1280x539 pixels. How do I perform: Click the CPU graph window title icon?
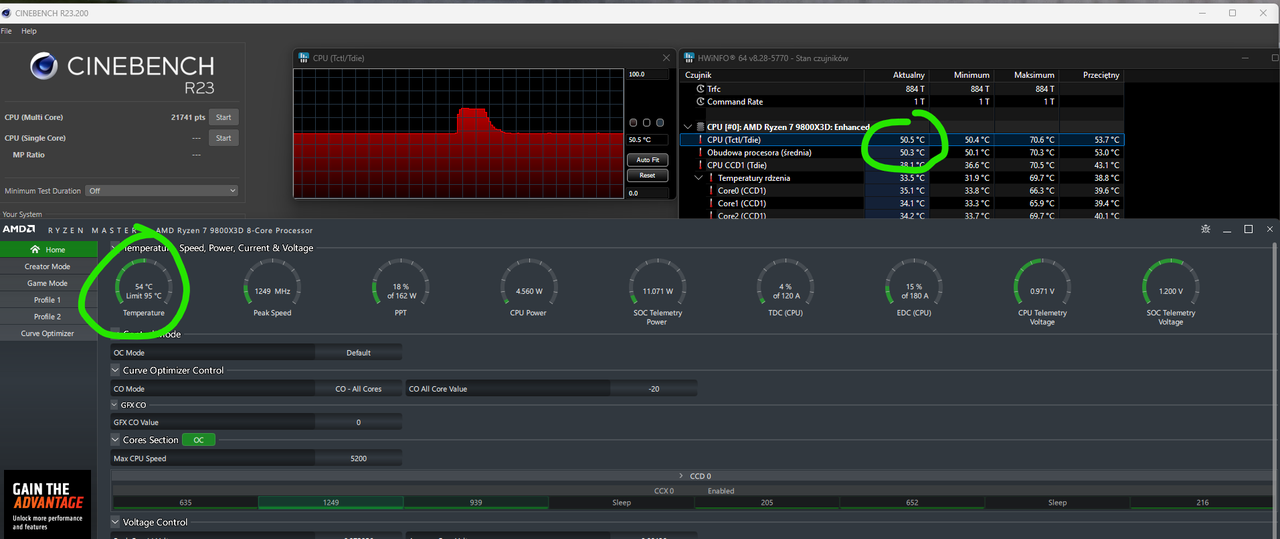point(304,58)
